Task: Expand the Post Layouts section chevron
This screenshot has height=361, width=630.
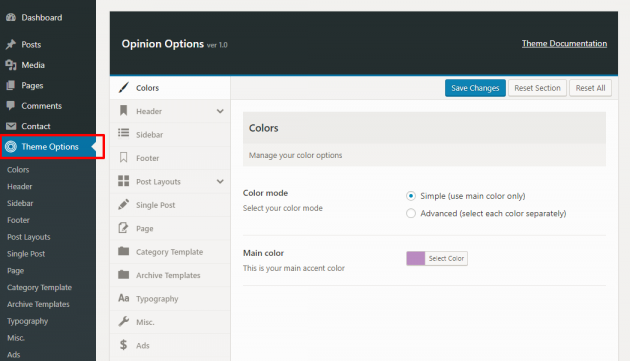Action: pyautogui.click(x=220, y=181)
